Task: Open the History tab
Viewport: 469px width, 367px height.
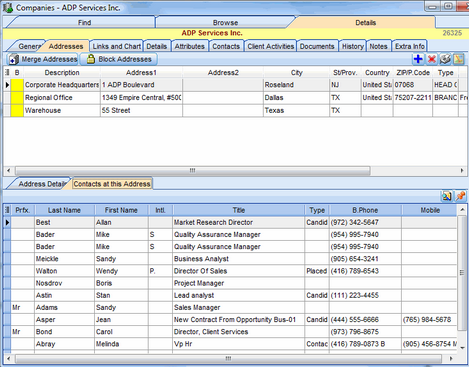Action: [353, 46]
